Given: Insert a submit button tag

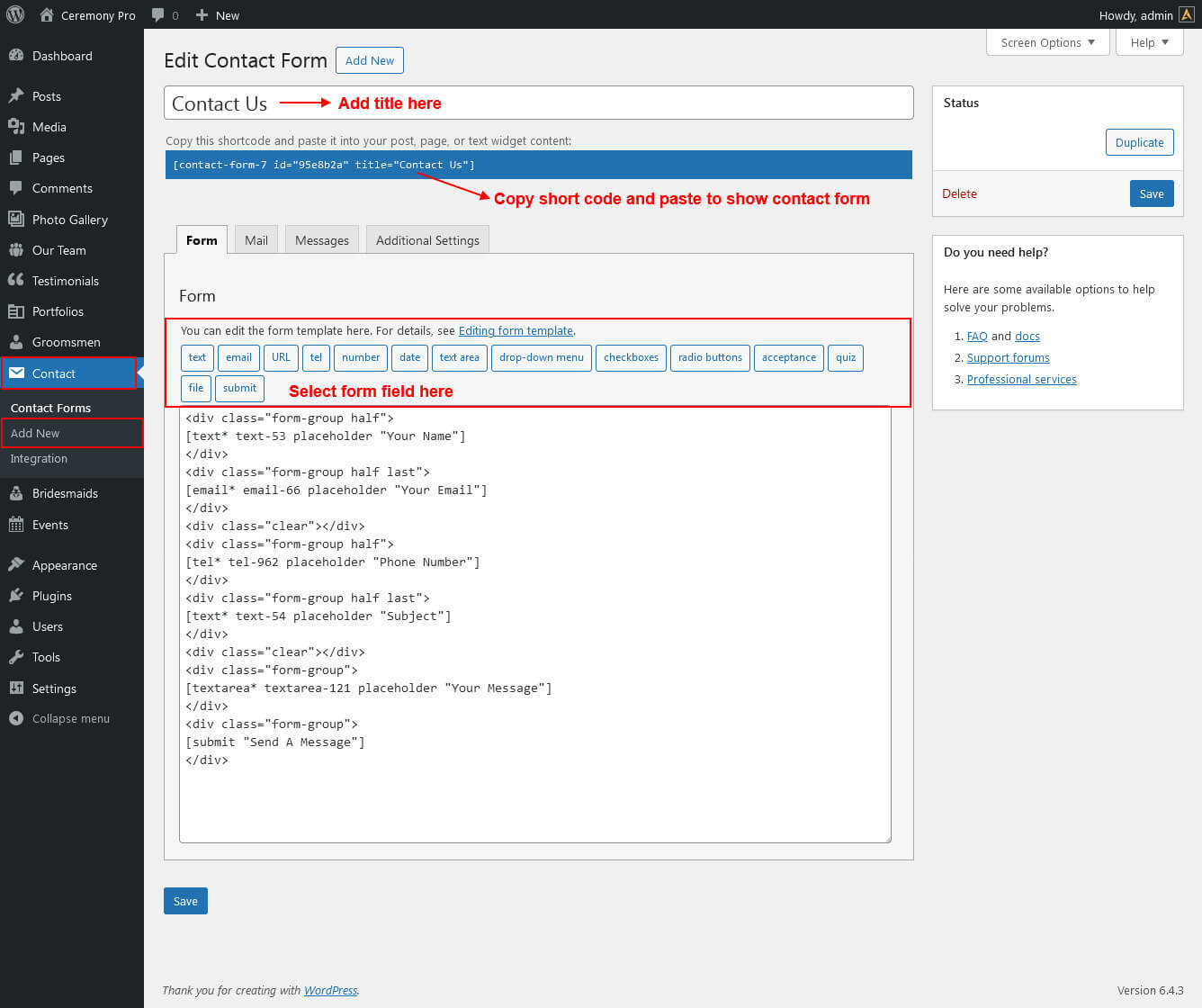Looking at the screenshot, I should [x=239, y=388].
